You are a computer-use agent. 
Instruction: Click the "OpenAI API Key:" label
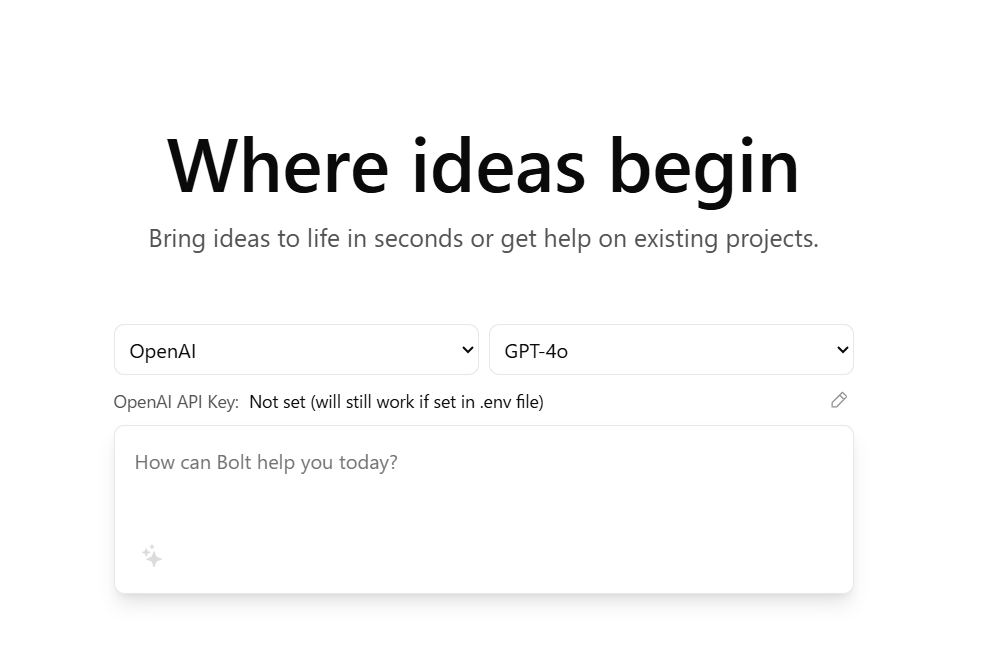tap(176, 402)
